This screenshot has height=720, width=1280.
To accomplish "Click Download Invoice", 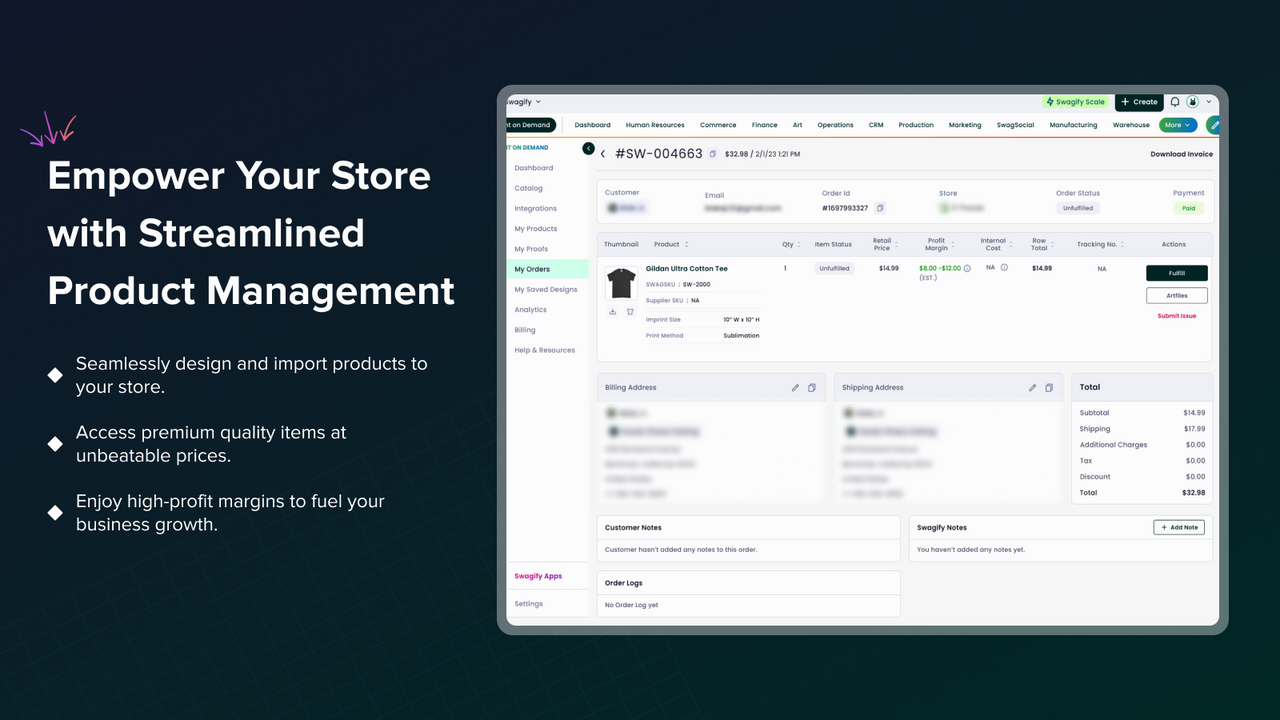I will coord(1181,154).
